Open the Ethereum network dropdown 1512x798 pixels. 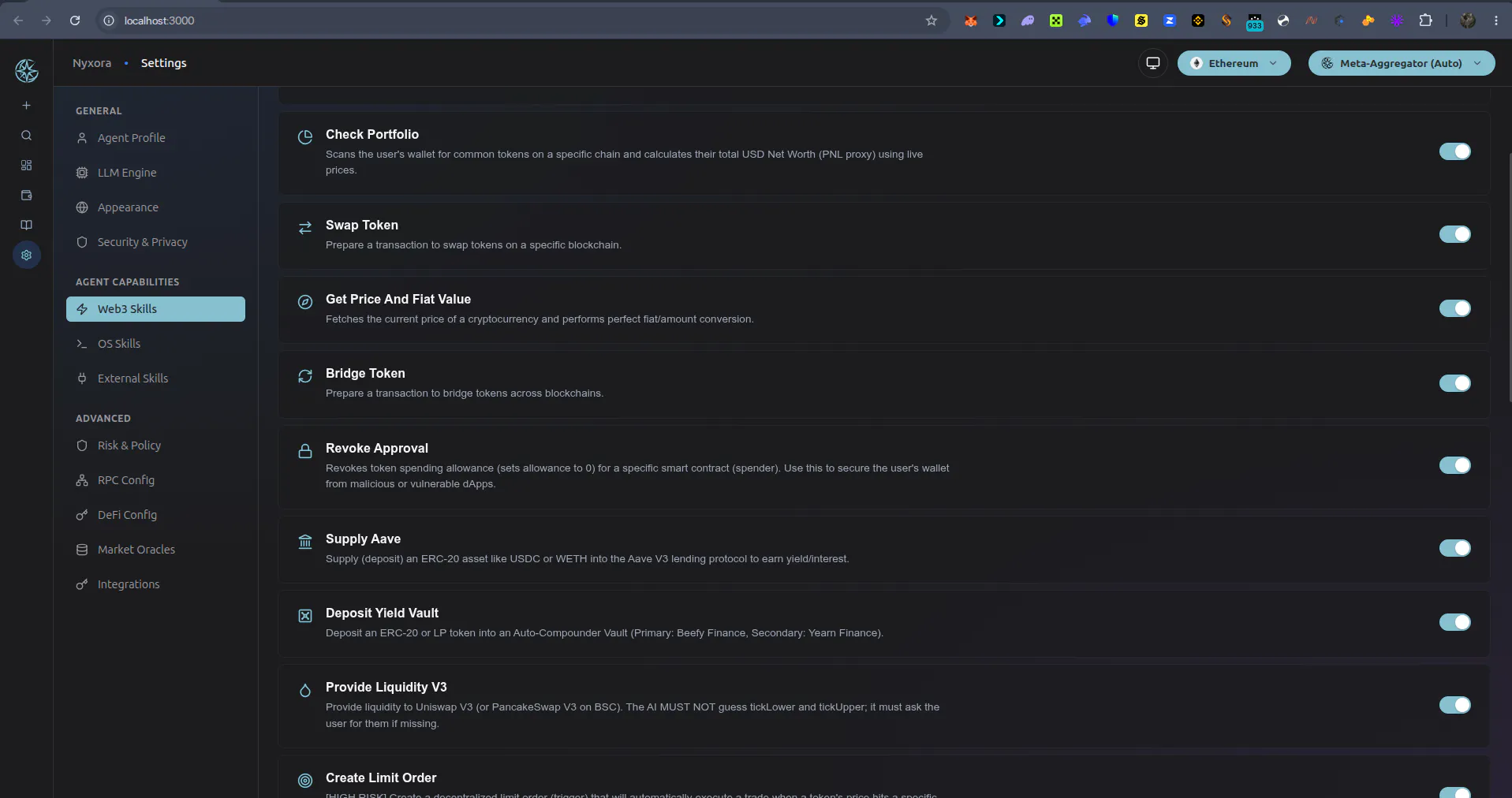(x=1234, y=63)
